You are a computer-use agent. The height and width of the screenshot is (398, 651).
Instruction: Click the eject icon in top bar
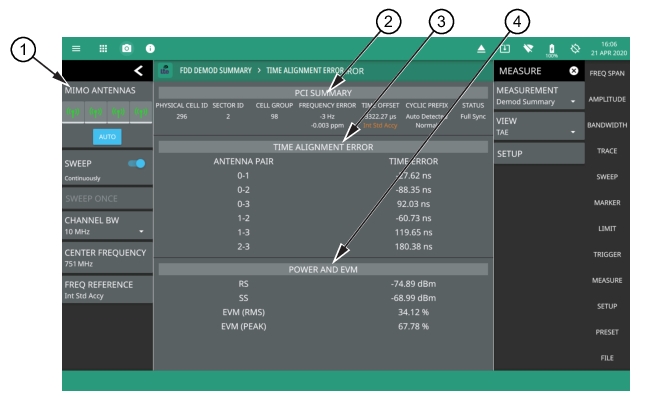(481, 49)
